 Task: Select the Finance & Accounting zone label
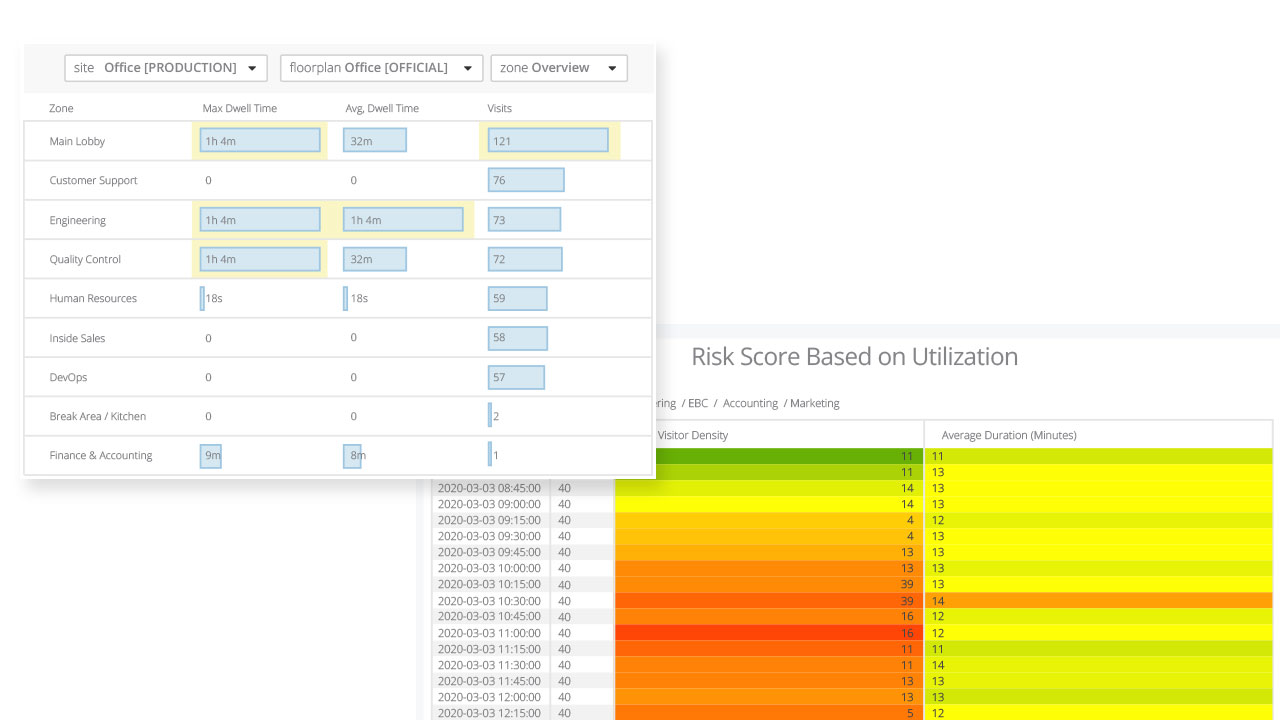click(101, 455)
